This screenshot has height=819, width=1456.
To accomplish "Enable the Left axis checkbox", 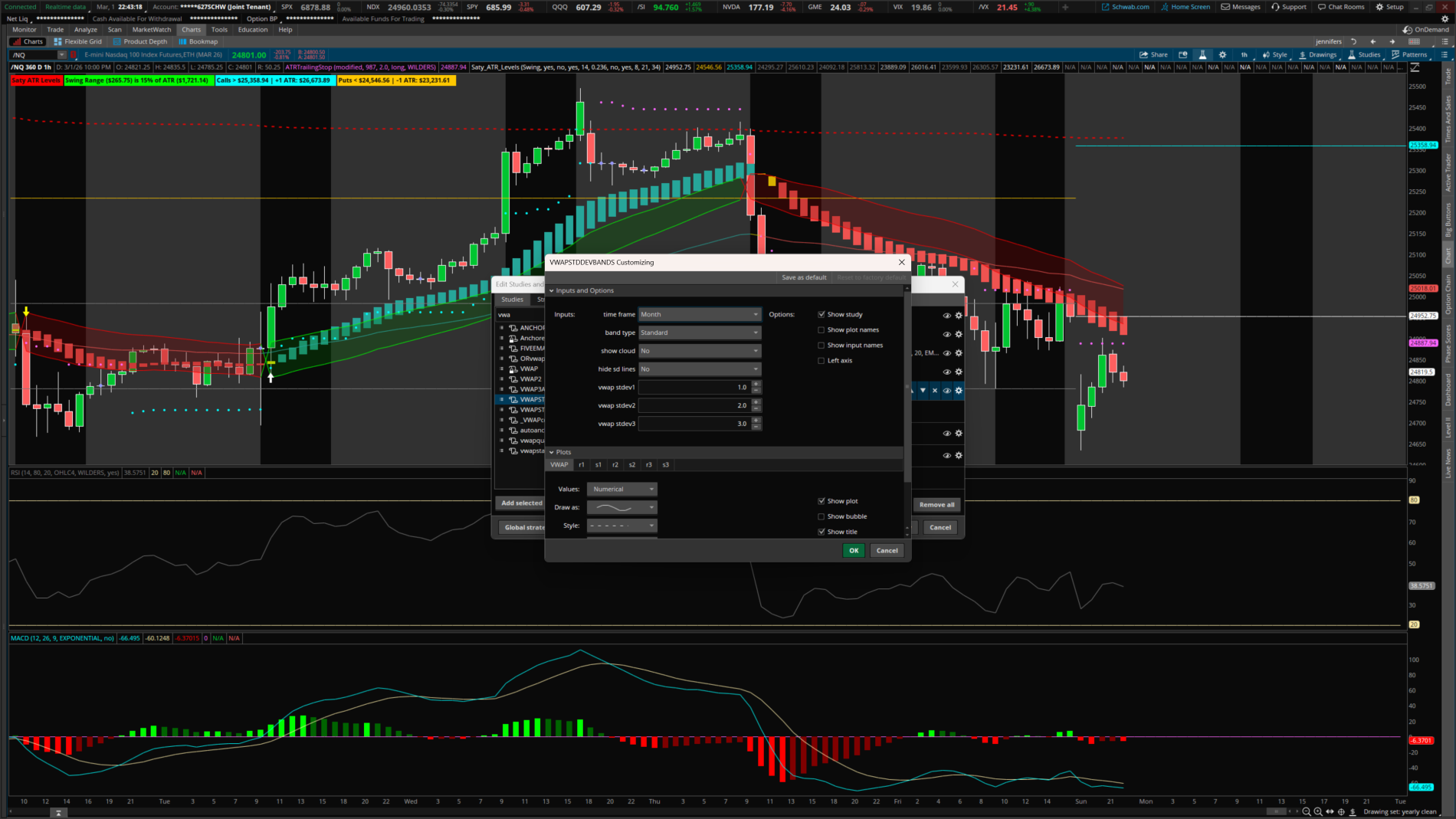I will coord(821,361).
